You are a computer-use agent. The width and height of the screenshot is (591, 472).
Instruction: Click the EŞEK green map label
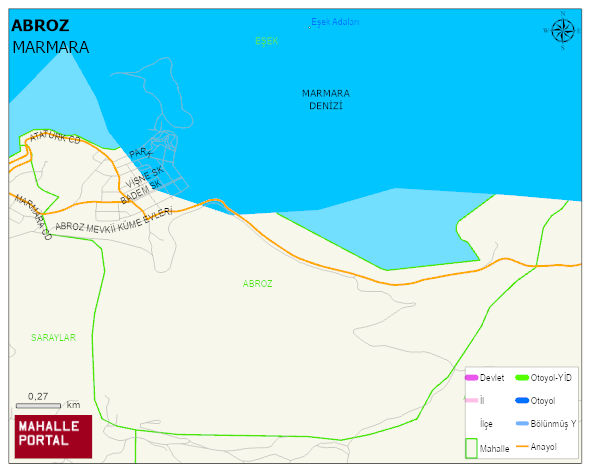(266, 41)
